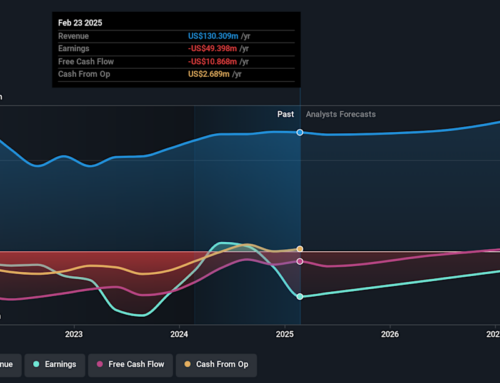Click the 2025 x-axis label
500x383 pixels.
pyautogui.click(x=285, y=334)
